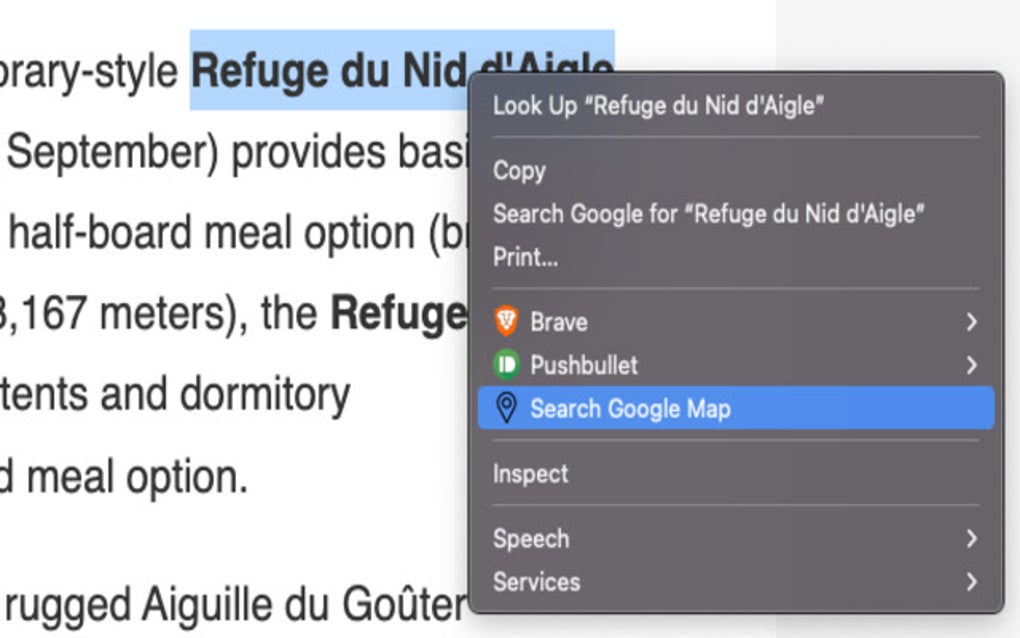Choose Copy from the context menu

(519, 170)
